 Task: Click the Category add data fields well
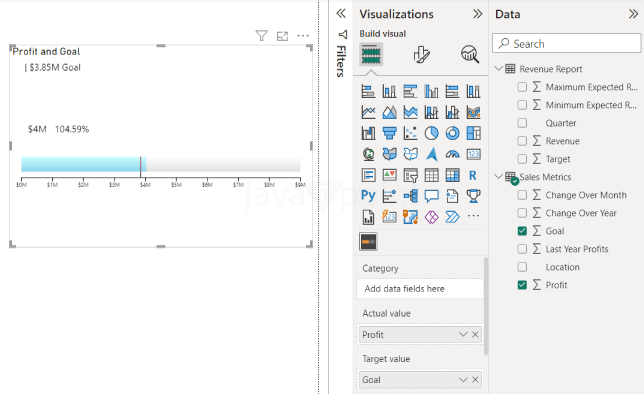[420, 288]
